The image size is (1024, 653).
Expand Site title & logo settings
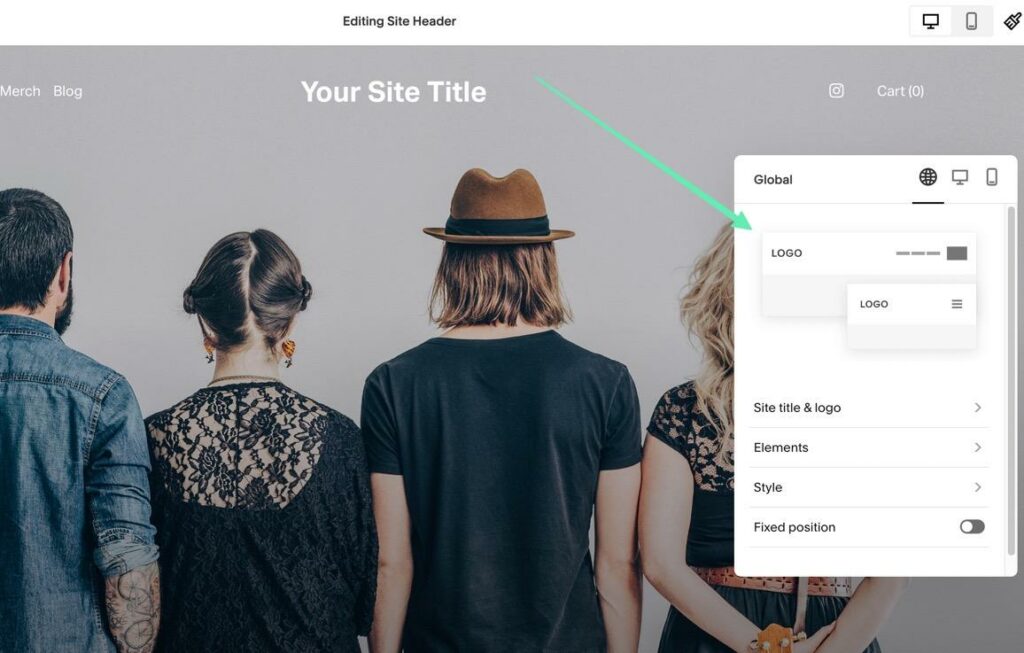pos(868,407)
